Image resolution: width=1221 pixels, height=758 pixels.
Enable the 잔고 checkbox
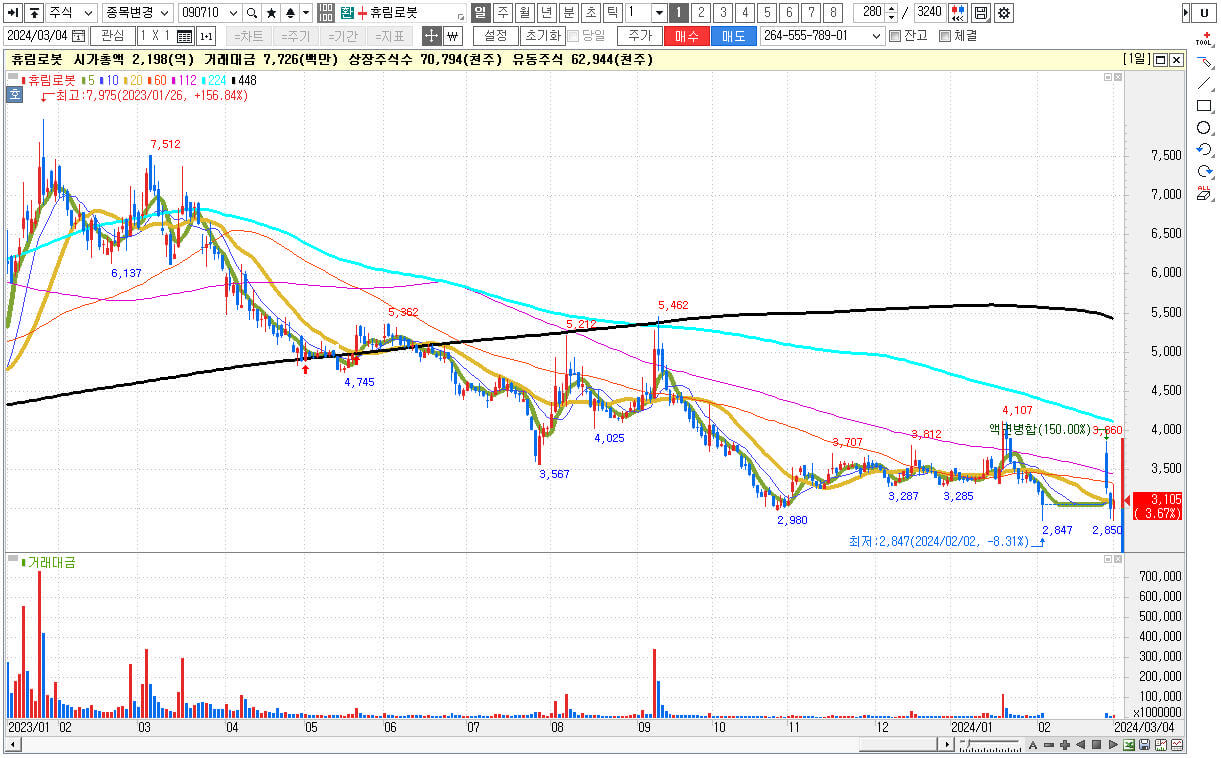895,36
